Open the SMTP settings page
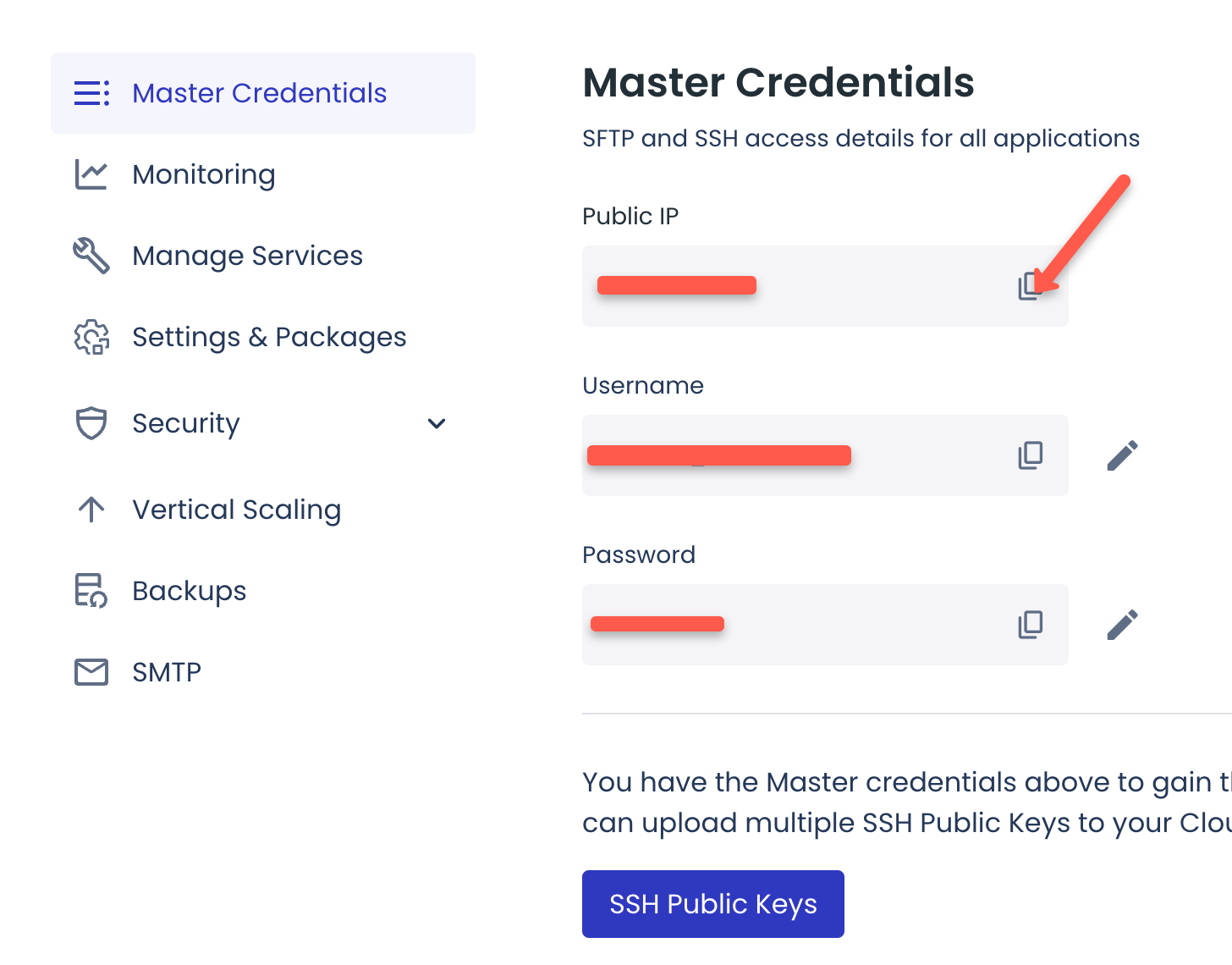This screenshot has height=965, width=1232. pos(167,671)
